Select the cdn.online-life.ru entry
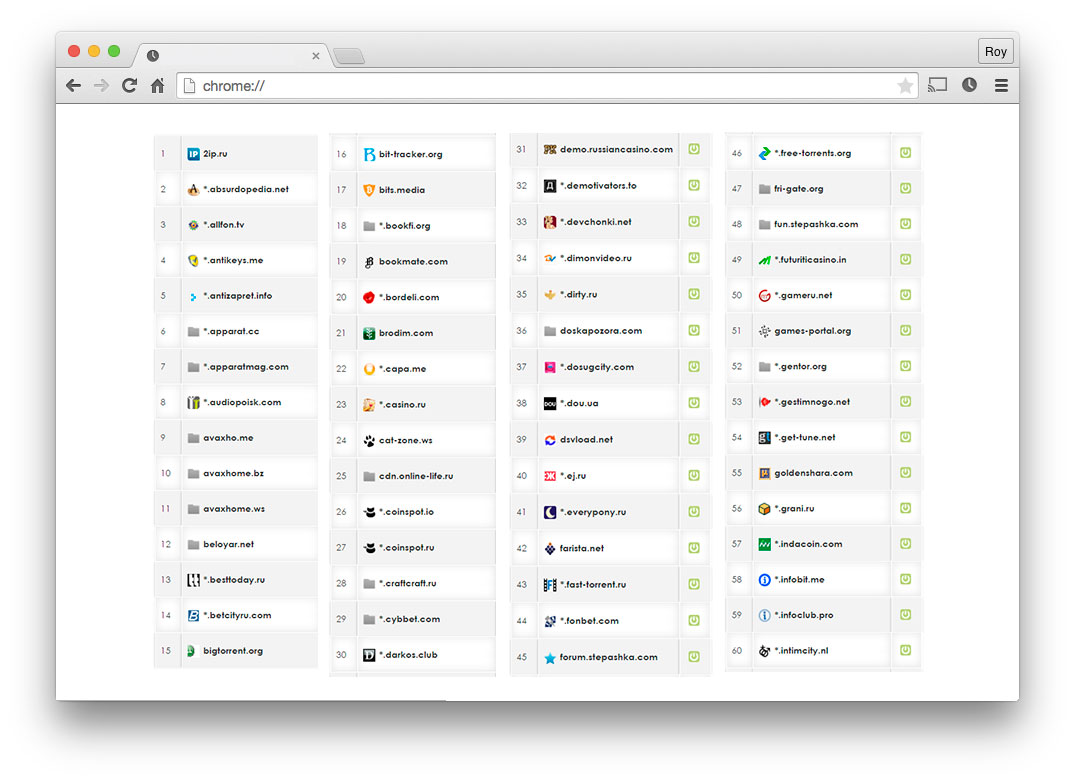This screenshot has height=781, width=1075. click(x=412, y=476)
